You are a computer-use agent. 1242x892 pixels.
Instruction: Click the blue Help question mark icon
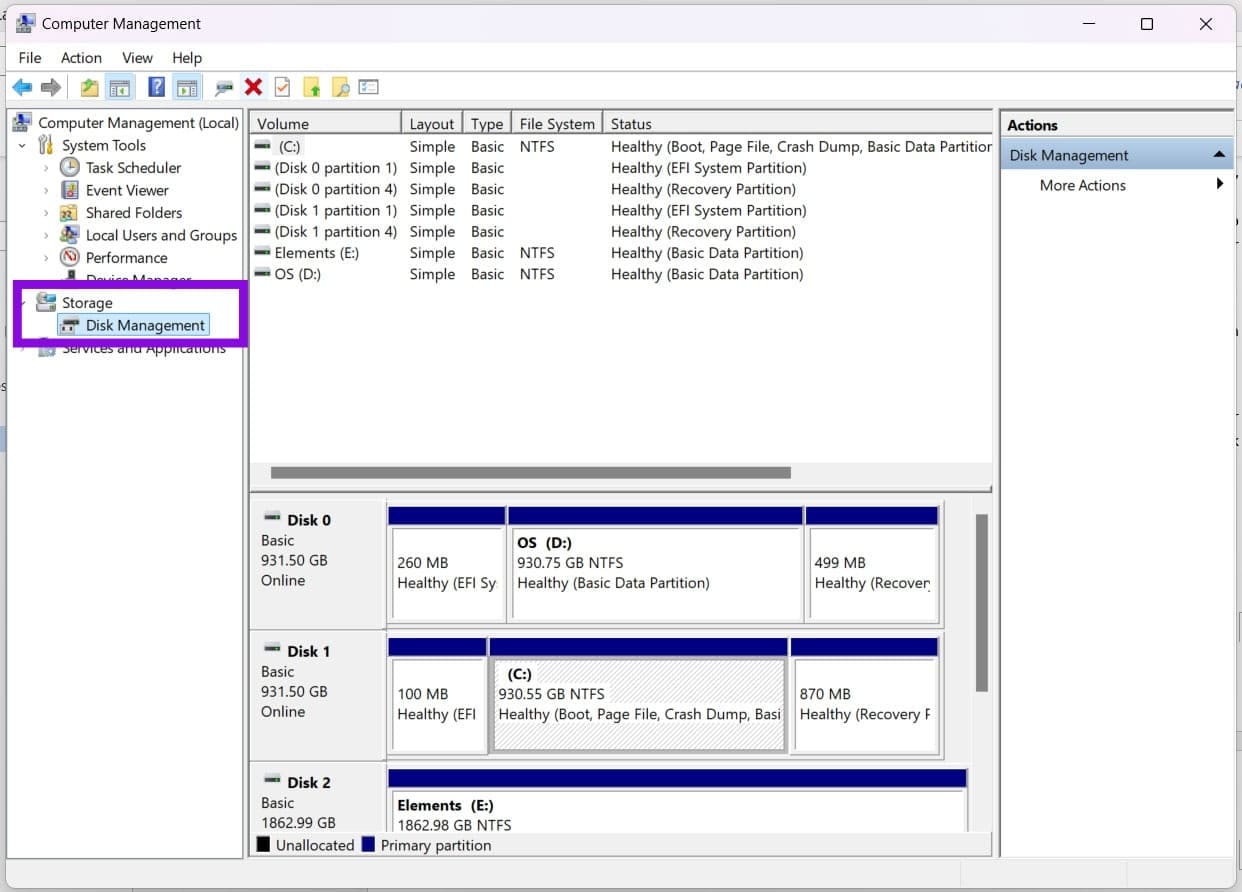click(156, 87)
